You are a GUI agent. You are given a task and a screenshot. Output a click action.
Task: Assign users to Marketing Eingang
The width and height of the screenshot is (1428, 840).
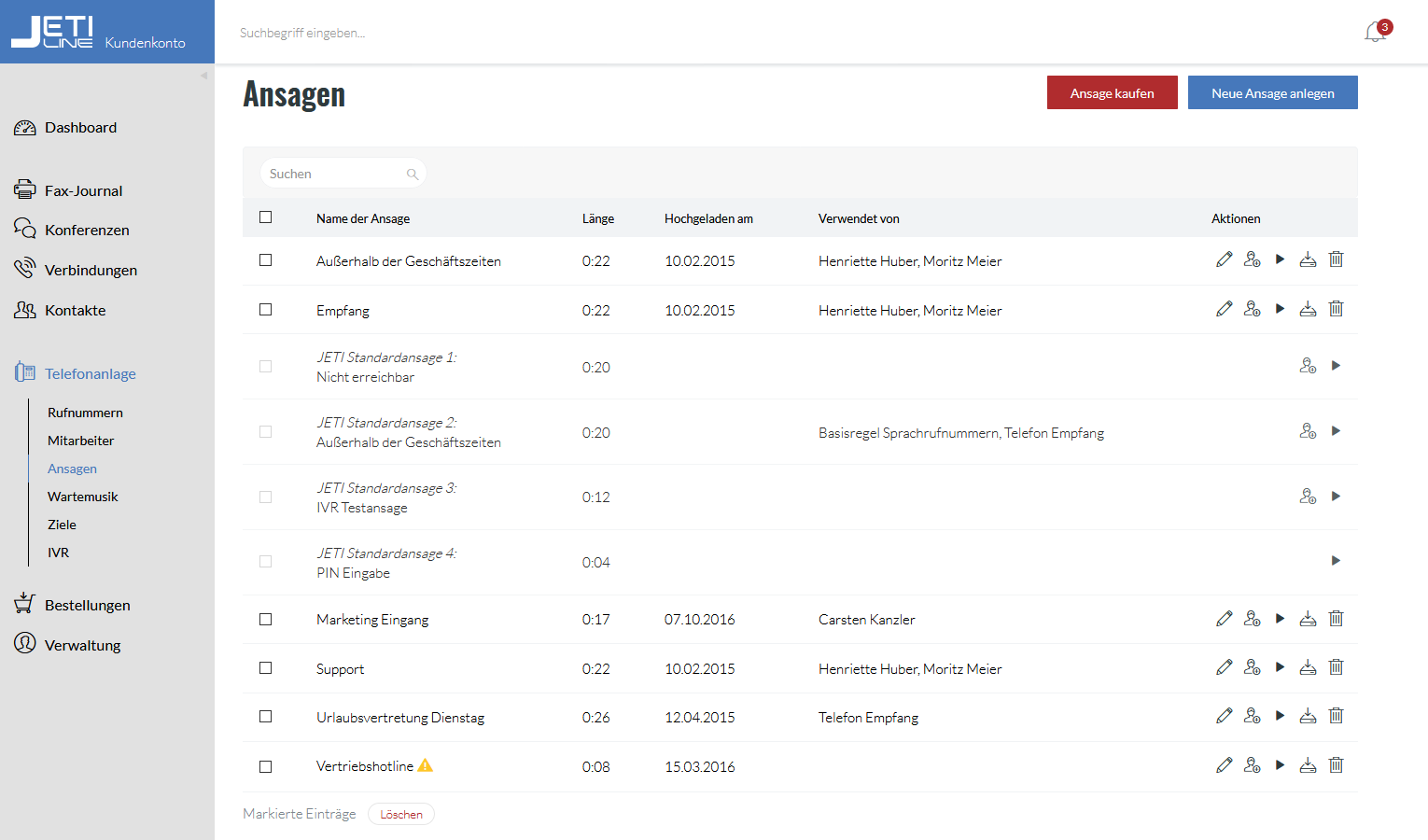[1253, 619]
